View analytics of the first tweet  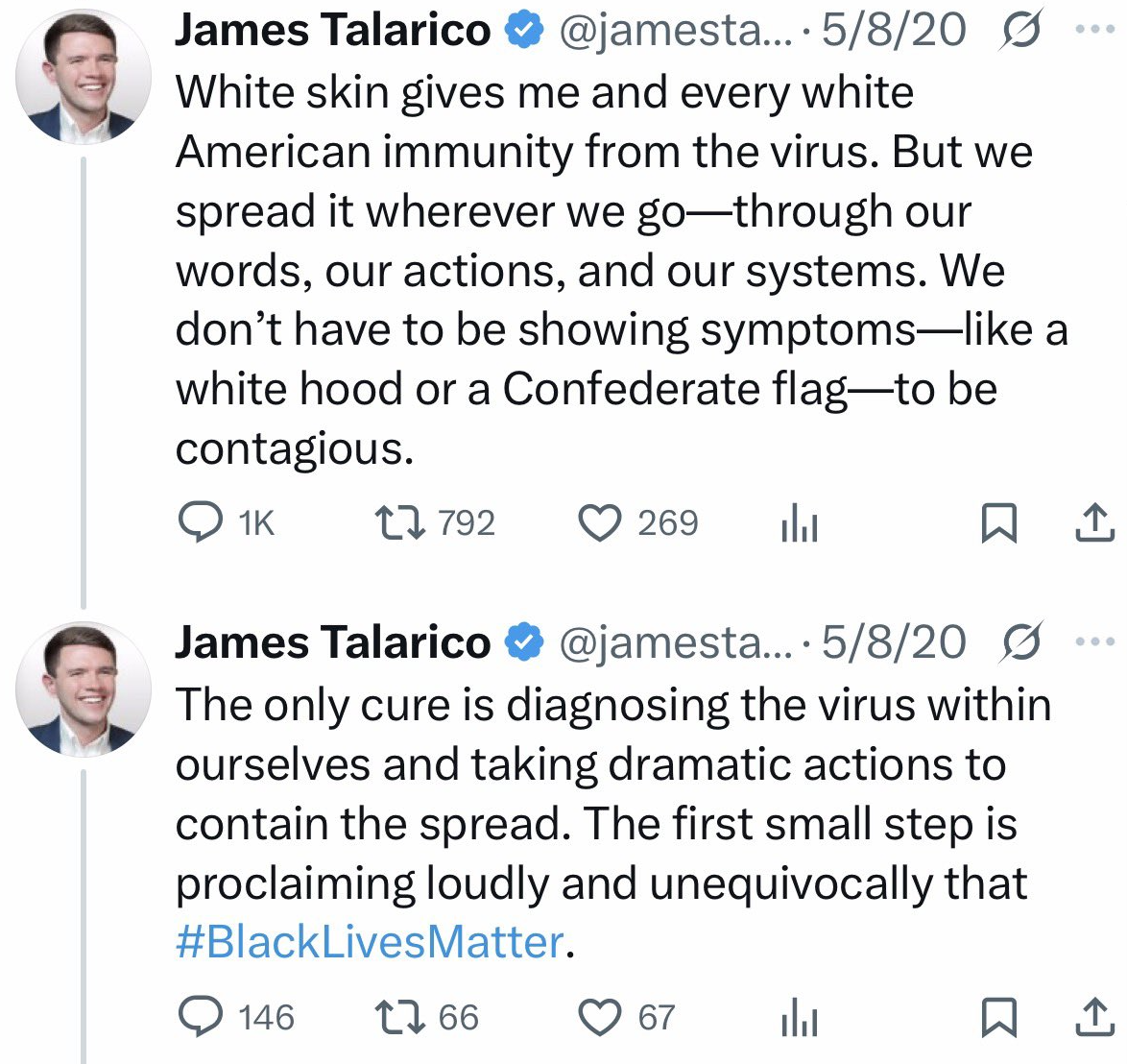pyautogui.click(x=799, y=524)
